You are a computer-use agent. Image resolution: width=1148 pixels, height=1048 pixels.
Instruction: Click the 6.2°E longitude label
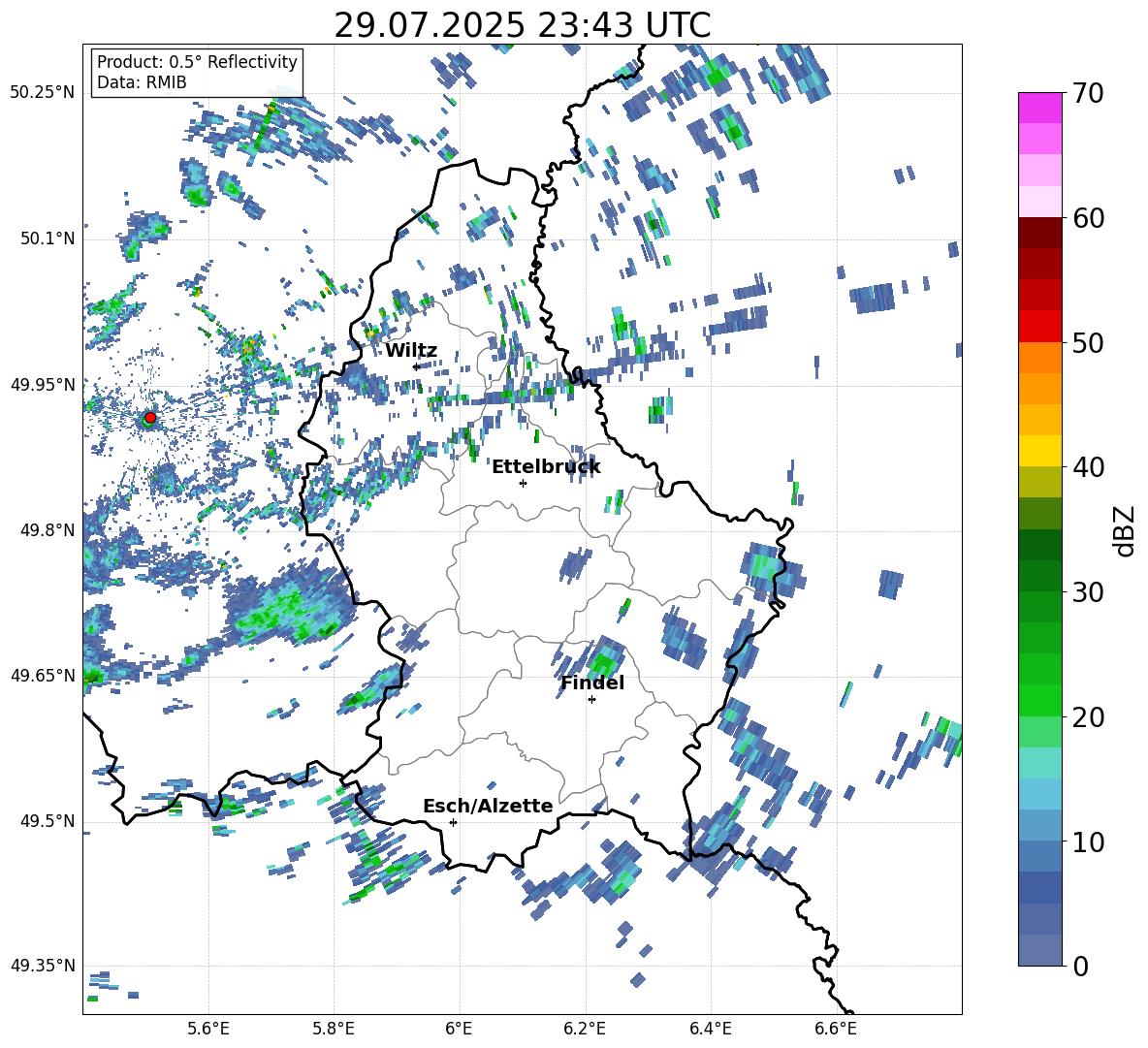point(585,1029)
